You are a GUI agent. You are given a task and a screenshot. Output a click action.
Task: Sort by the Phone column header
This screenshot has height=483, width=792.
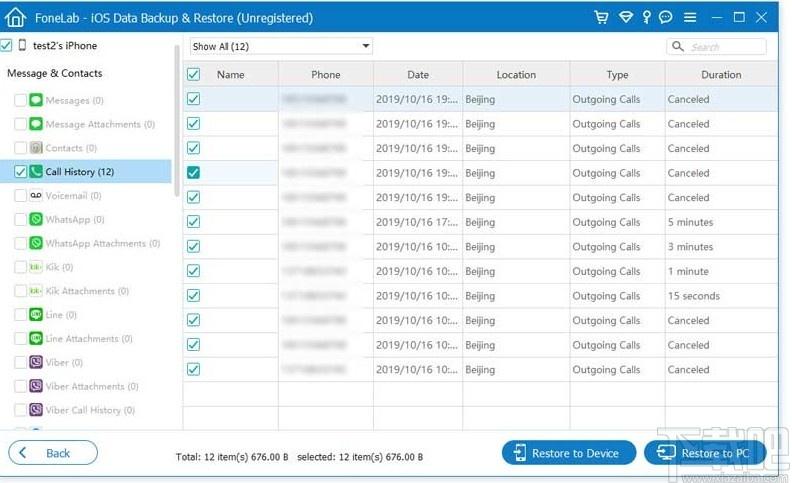[x=326, y=74]
